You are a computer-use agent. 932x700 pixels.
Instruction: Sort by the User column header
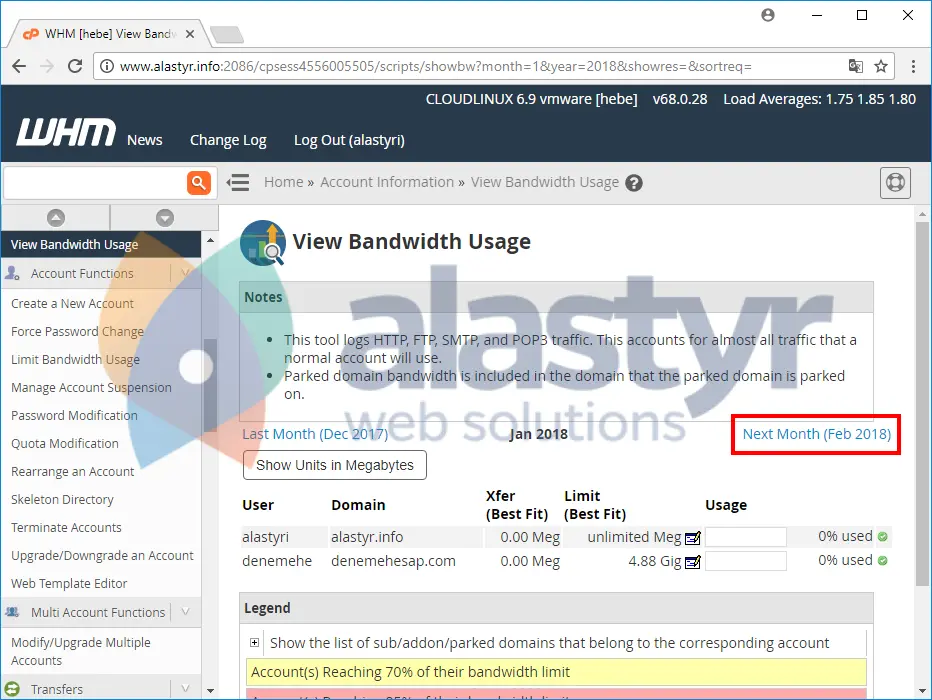click(258, 505)
